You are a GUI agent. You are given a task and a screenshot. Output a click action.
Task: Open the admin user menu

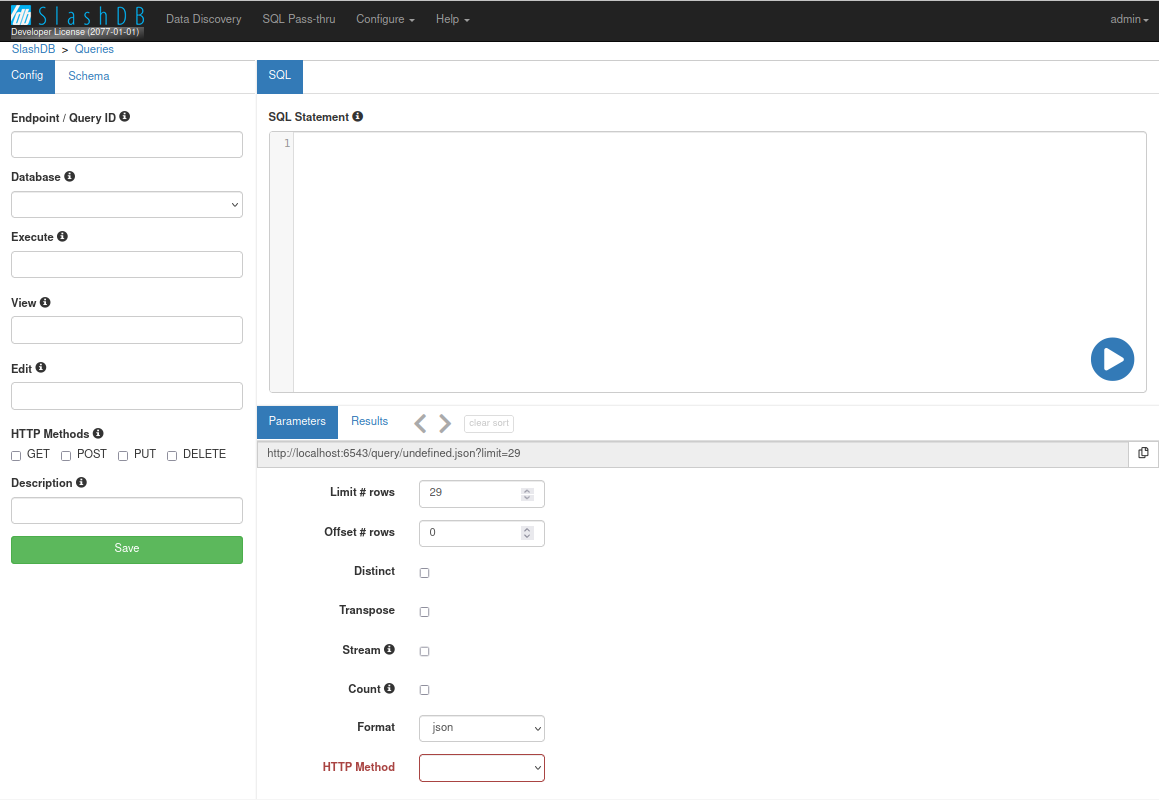(x=1129, y=19)
